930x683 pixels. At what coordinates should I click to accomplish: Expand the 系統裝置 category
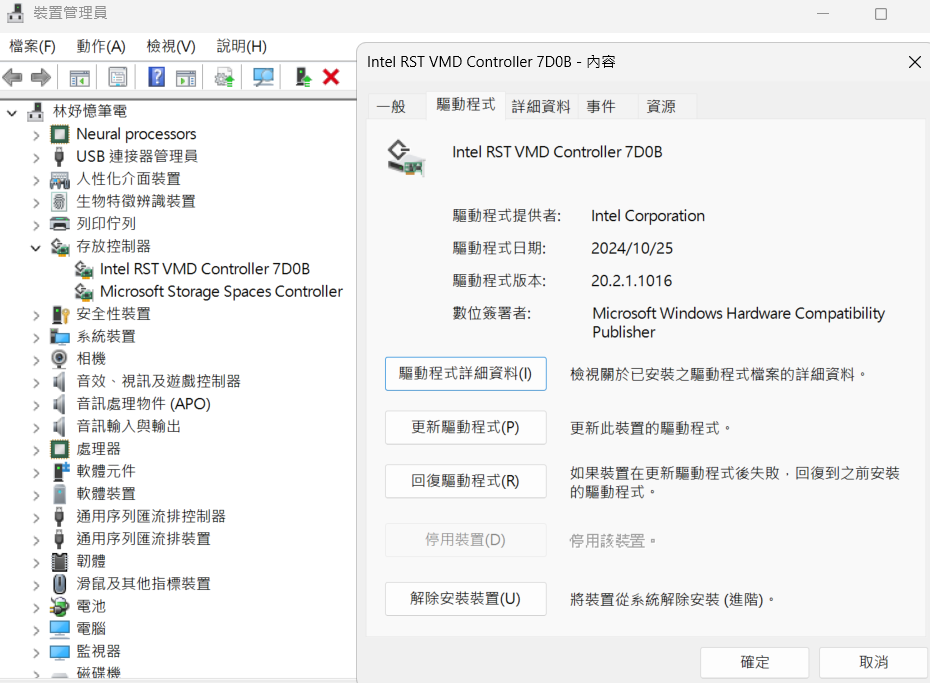(36, 339)
